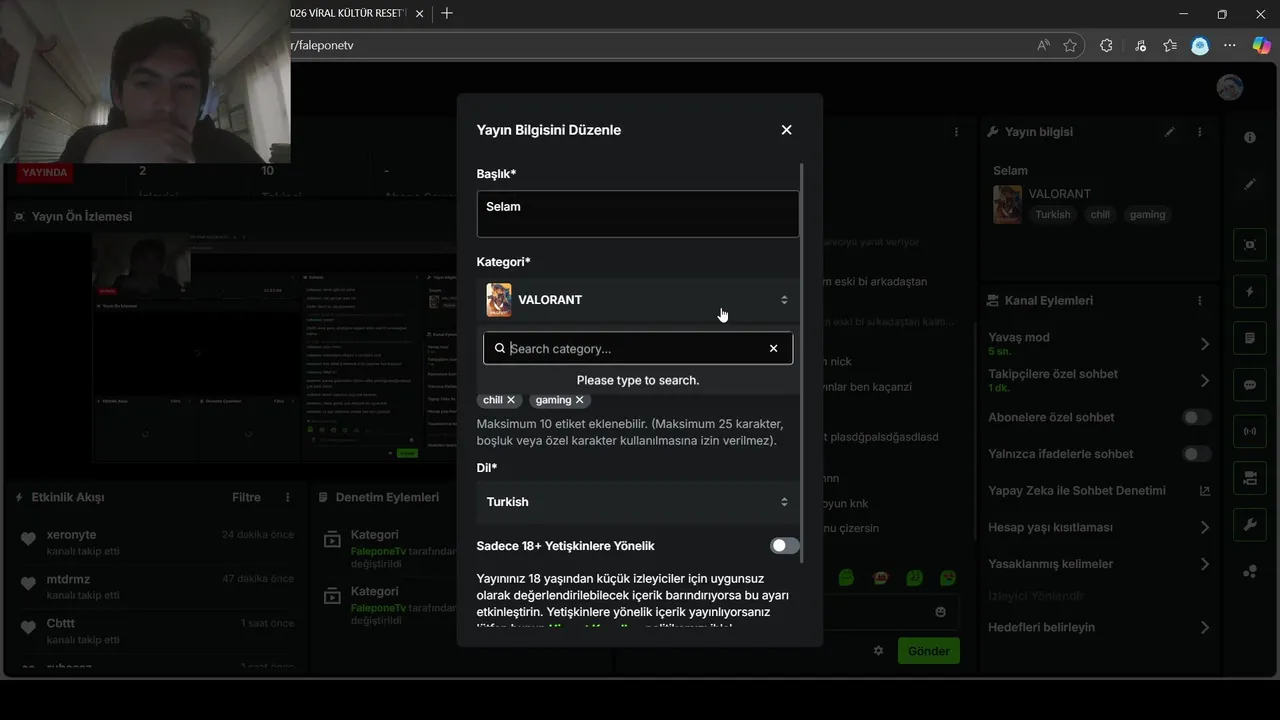Viewport: 1280px width, 720px height.
Task: Click the Turkish tag in Yayın bilgisi
Action: 1052,214
